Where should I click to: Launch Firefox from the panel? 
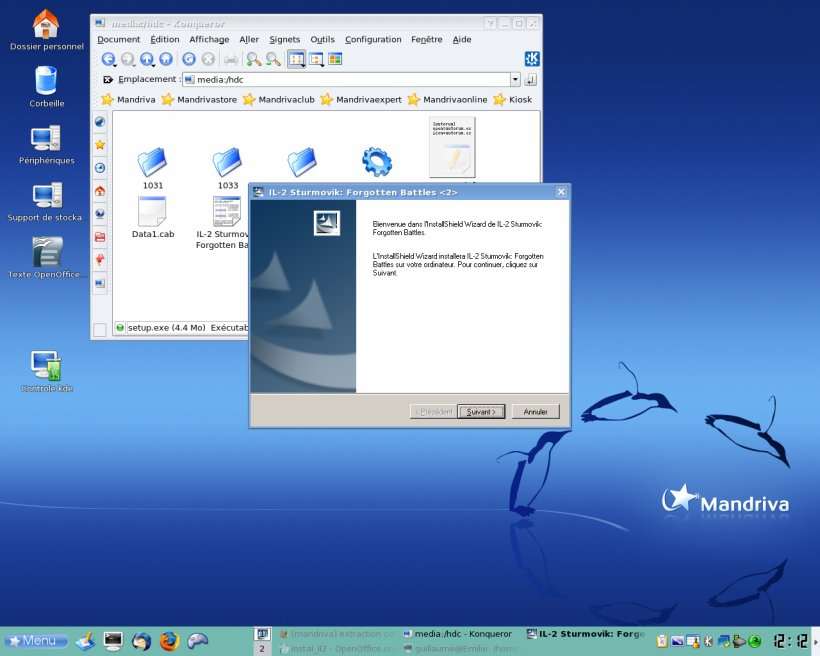tap(169, 641)
